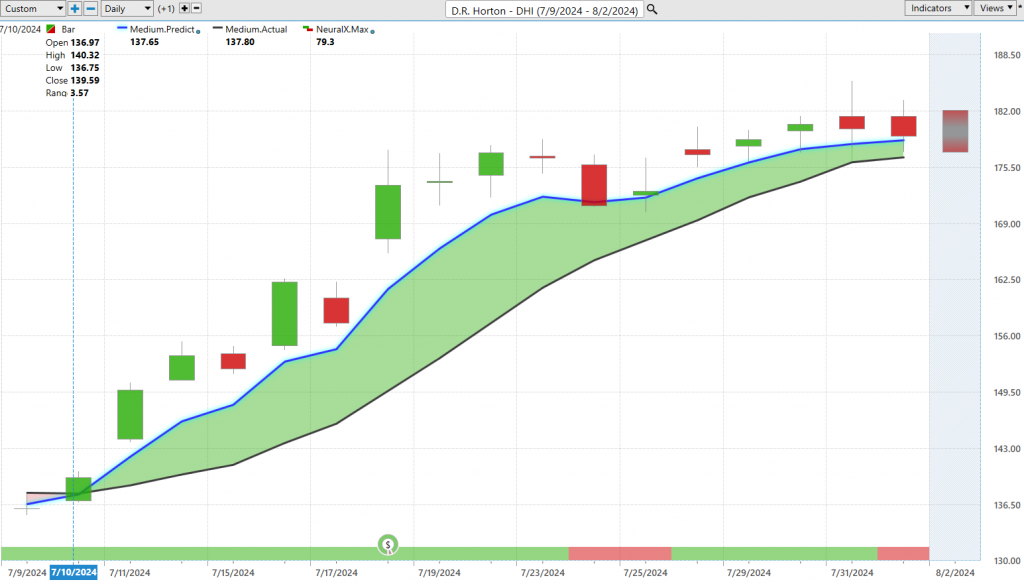Click the black minus button beside (+1)
The height and width of the screenshot is (584, 1024).
[196, 8]
